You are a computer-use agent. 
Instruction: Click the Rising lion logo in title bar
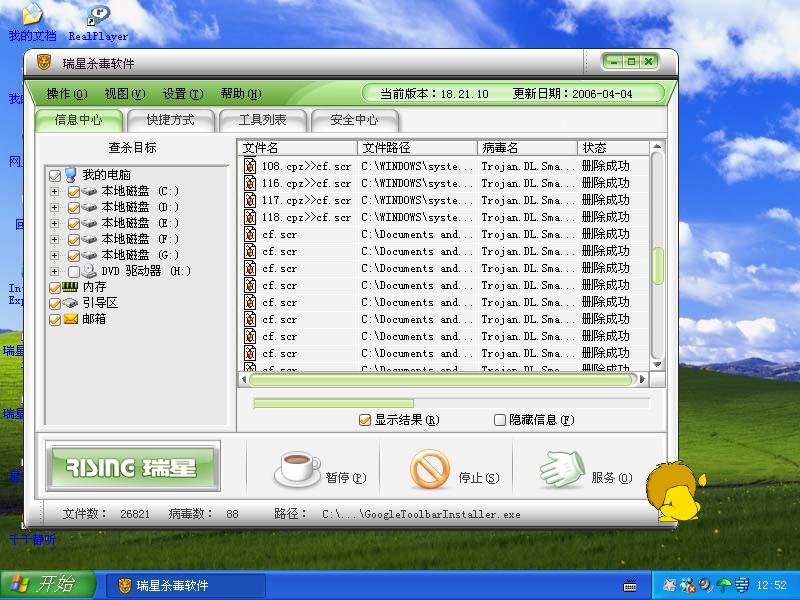click(45, 63)
